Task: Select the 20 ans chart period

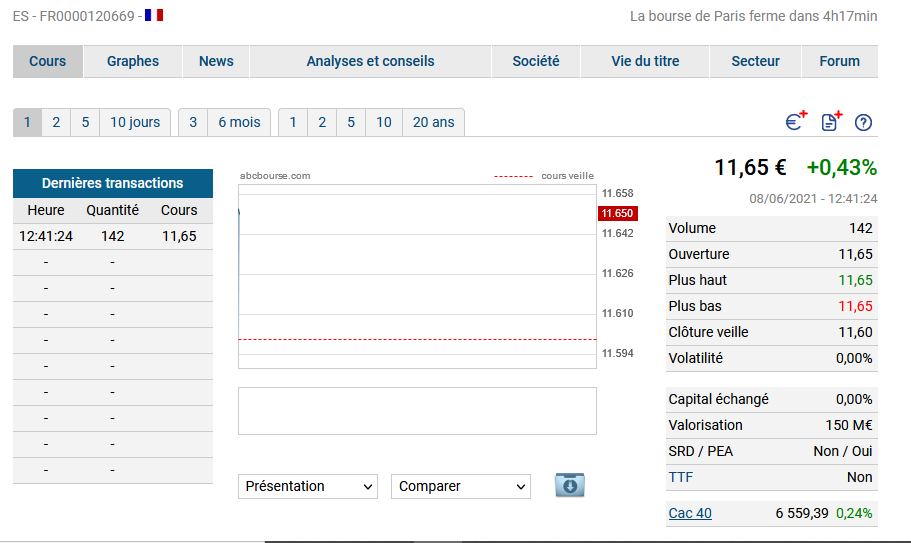Action: 433,123
